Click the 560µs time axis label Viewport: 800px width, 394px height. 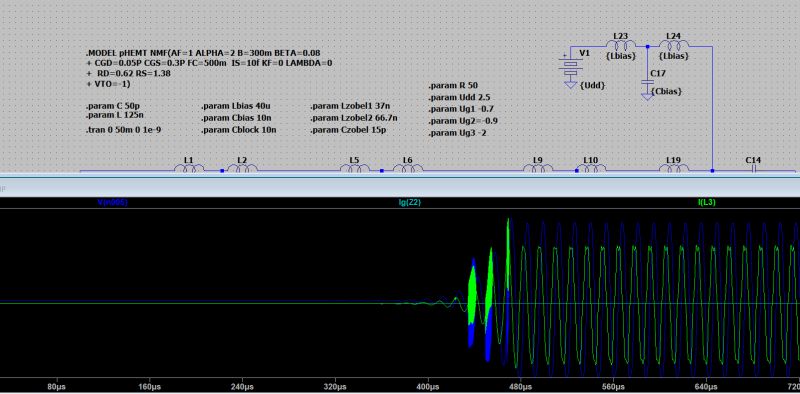coord(614,387)
